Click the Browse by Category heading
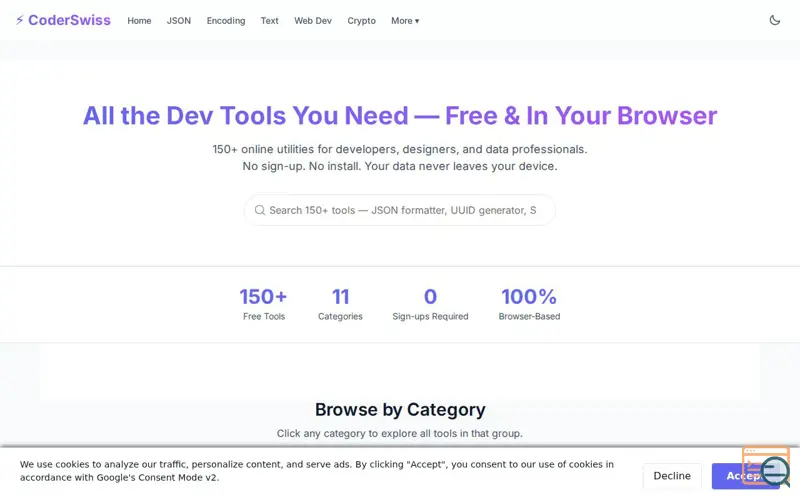The image size is (800, 500). click(x=400, y=410)
